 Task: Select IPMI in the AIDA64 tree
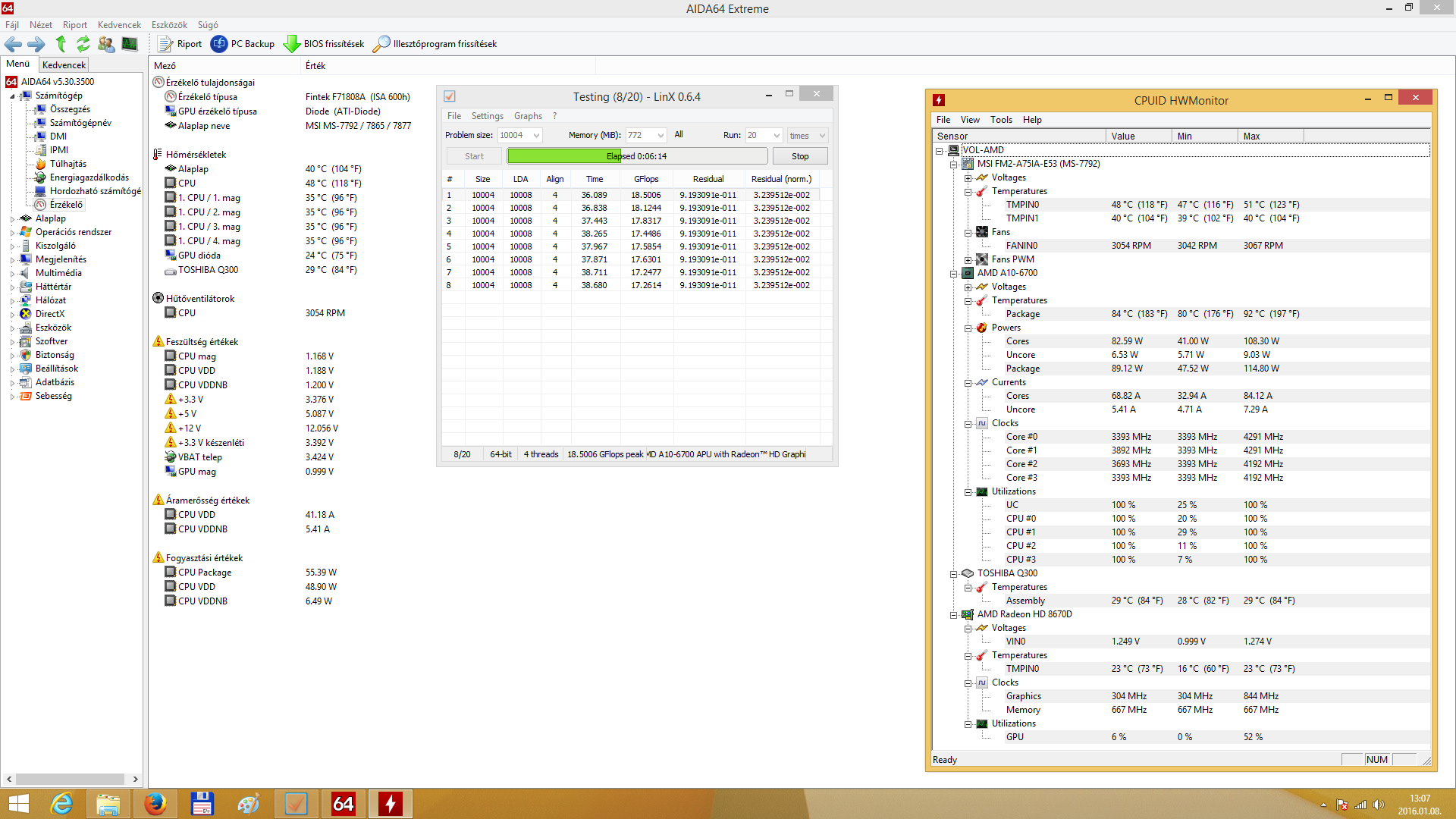(x=58, y=150)
